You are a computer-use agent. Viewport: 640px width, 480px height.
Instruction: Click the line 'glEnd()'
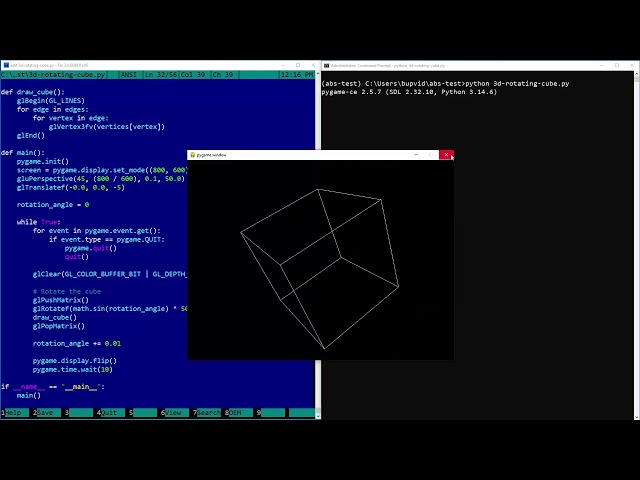[x=31, y=136]
